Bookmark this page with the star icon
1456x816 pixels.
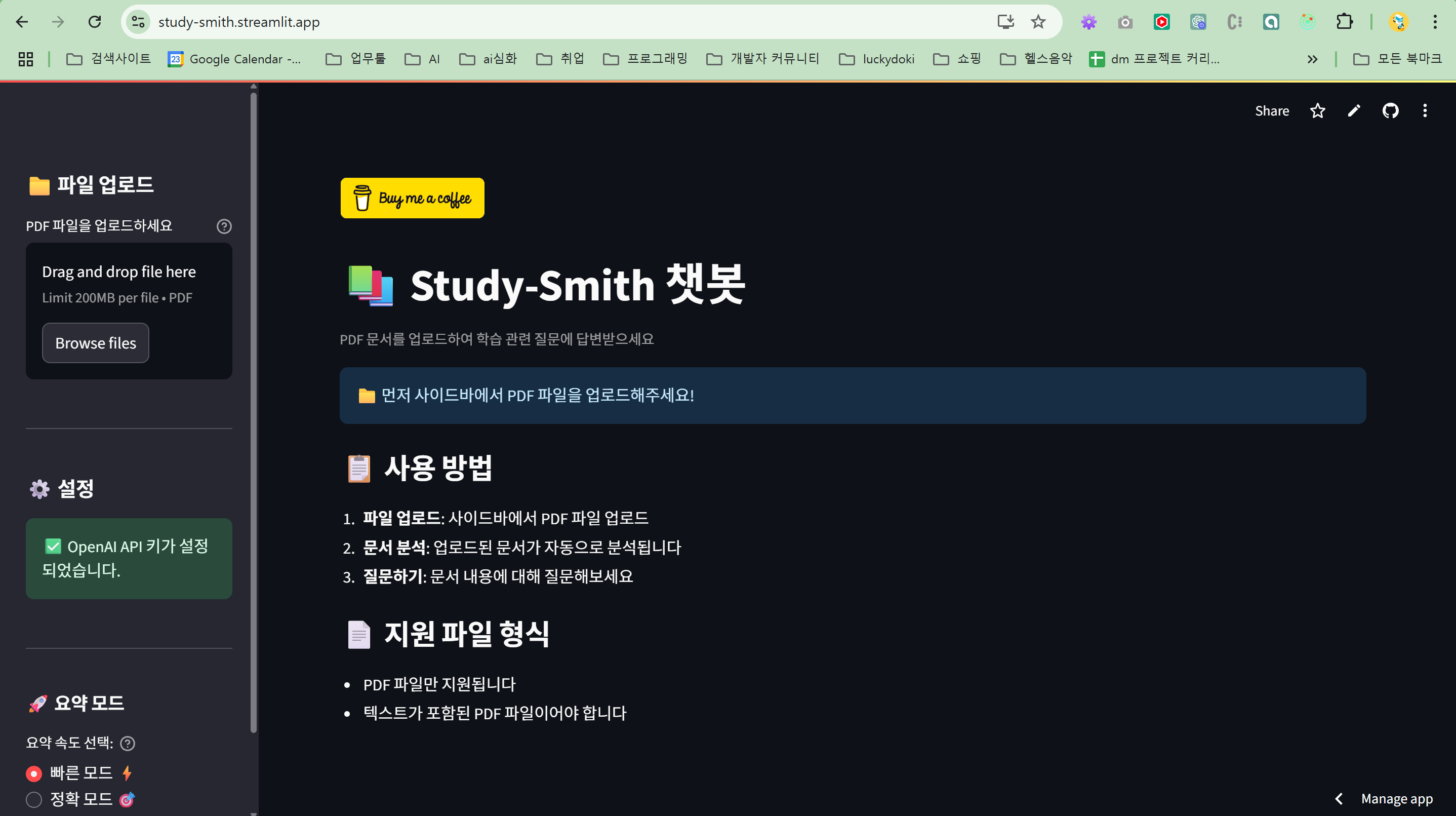(1038, 22)
